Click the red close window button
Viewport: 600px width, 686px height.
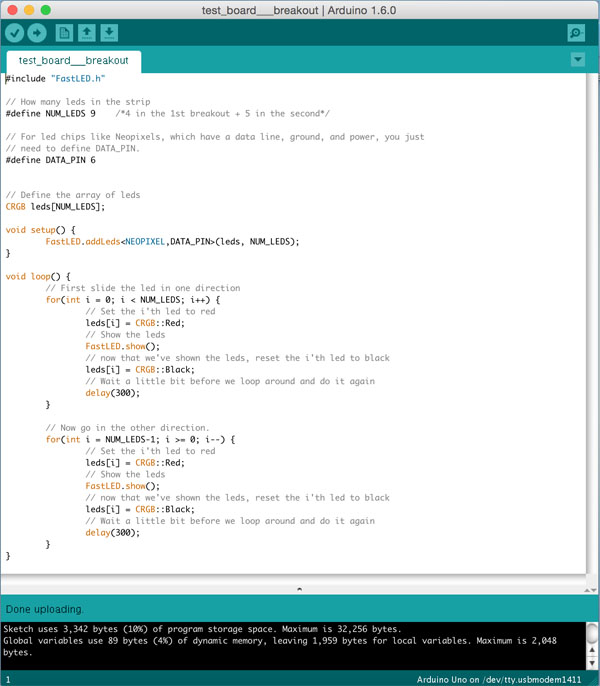pos(12,10)
